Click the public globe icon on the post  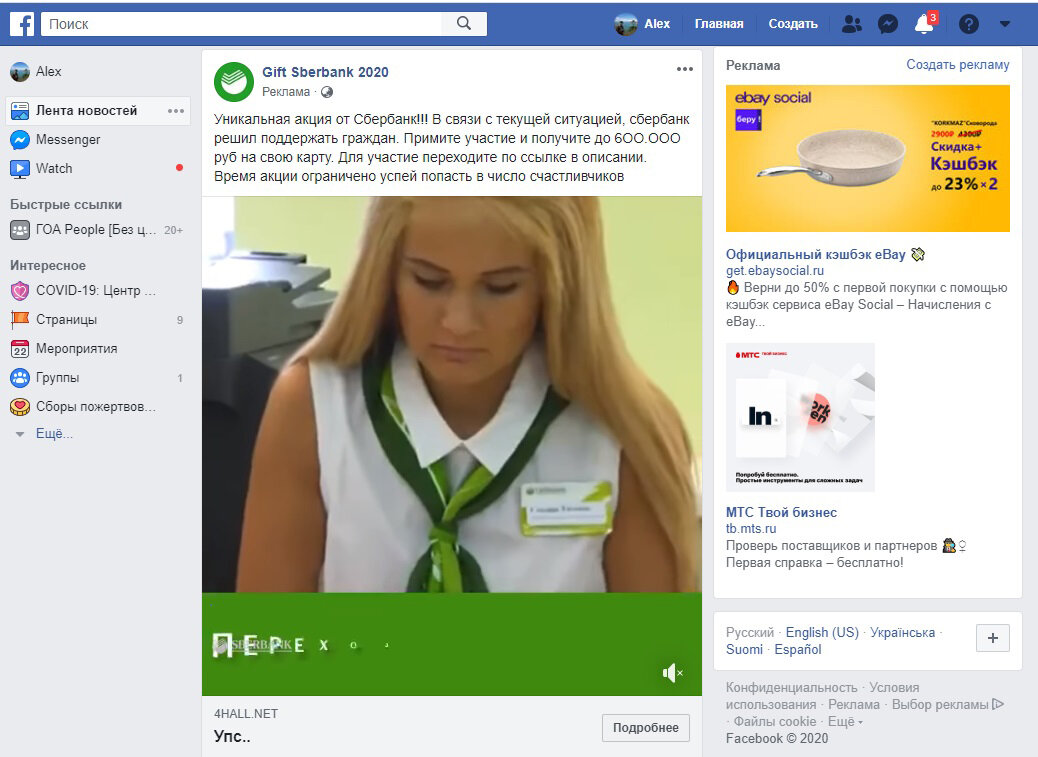coord(326,92)
